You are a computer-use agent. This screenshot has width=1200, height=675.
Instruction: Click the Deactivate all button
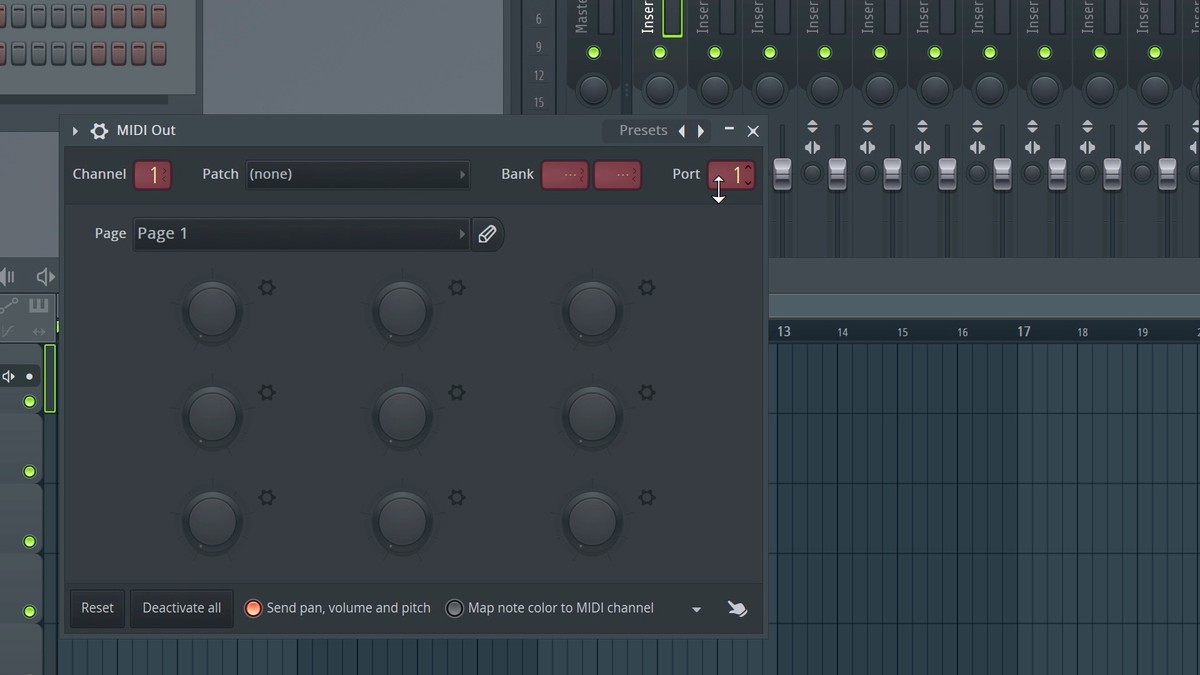click(181, 608)
